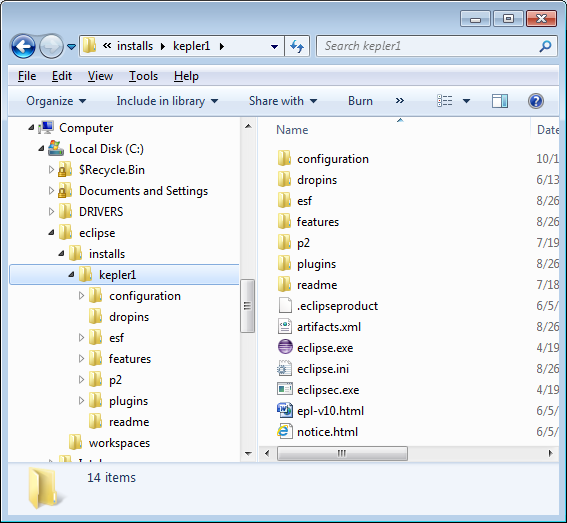Collapse the kepler1 tree node

pos(71,275)
